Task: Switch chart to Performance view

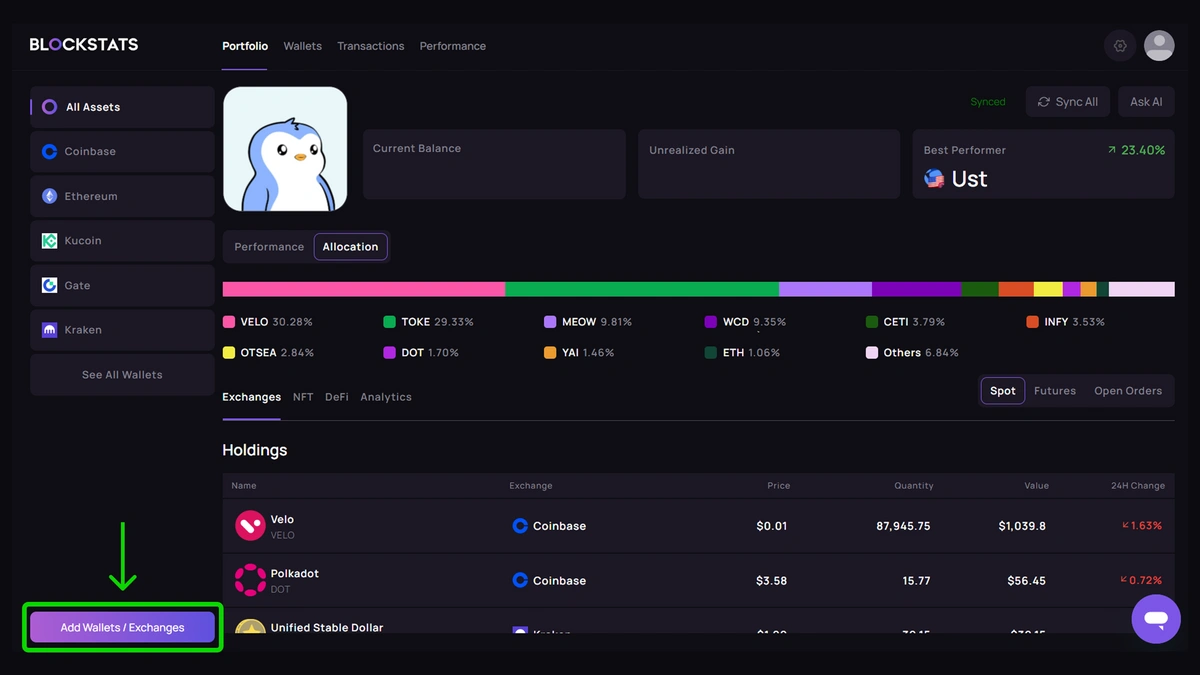Action: (x=269, y=247)
